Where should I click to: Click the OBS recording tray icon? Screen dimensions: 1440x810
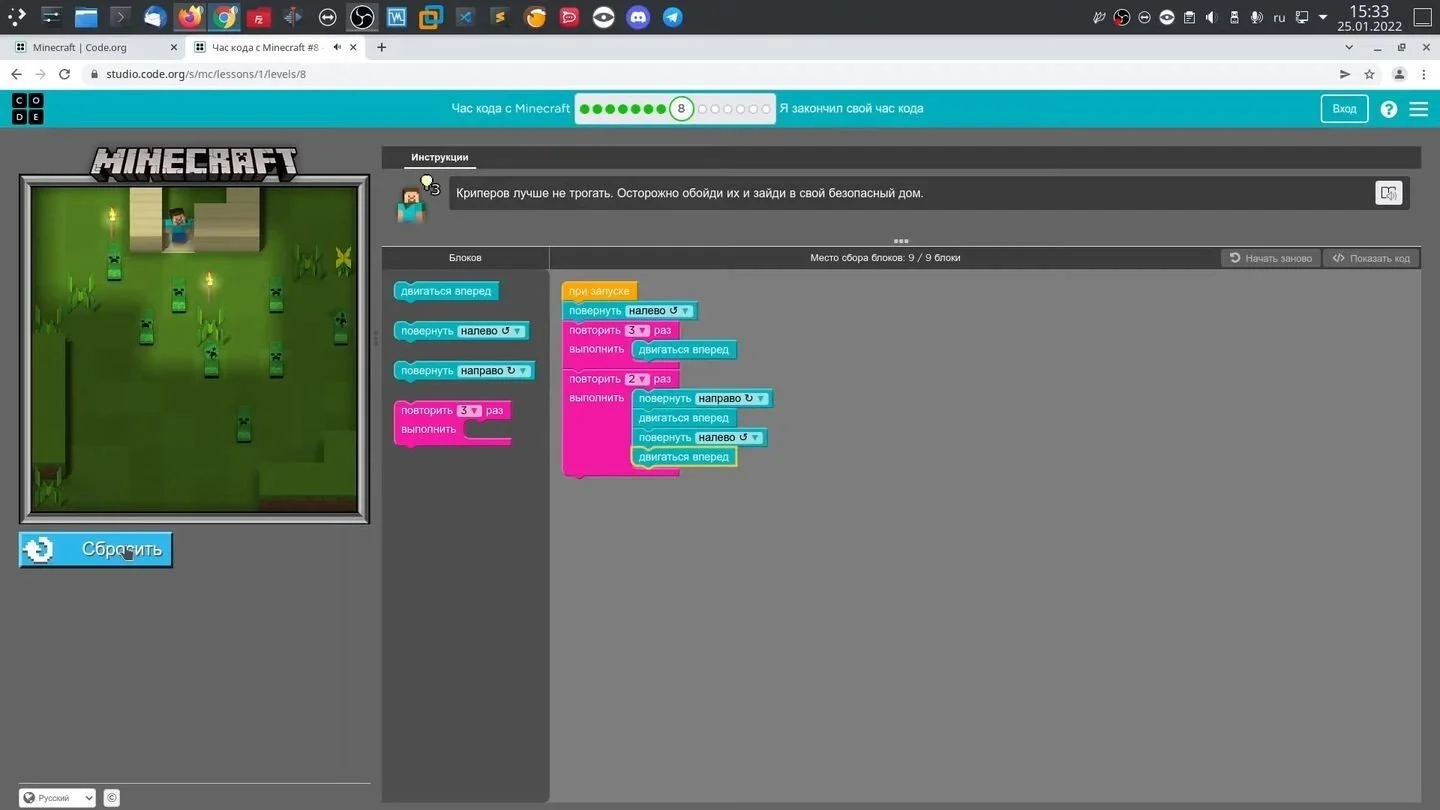tap(1122, 17)
